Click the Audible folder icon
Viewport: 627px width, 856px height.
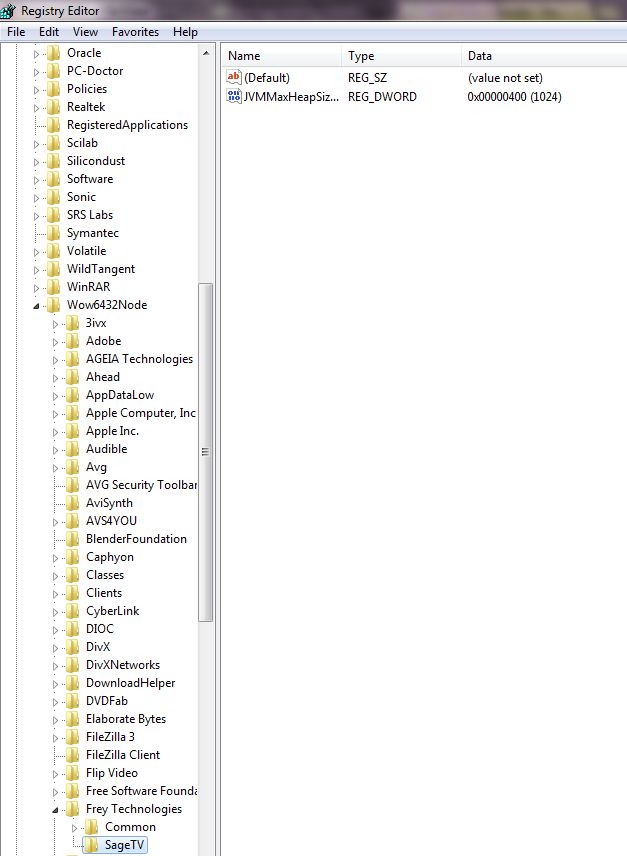coord(73,449)
